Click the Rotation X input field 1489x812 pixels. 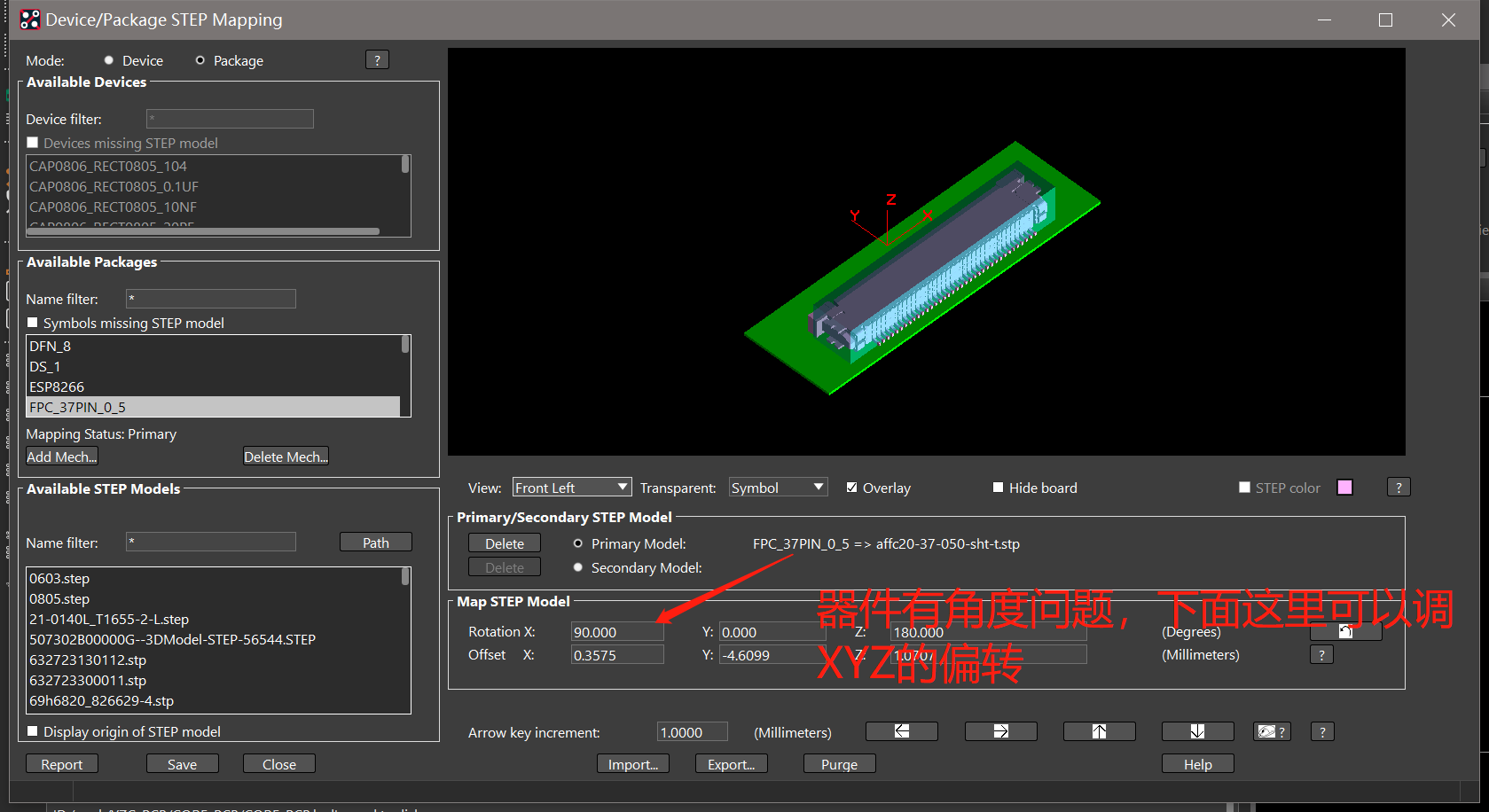click(x=617, y=632)
